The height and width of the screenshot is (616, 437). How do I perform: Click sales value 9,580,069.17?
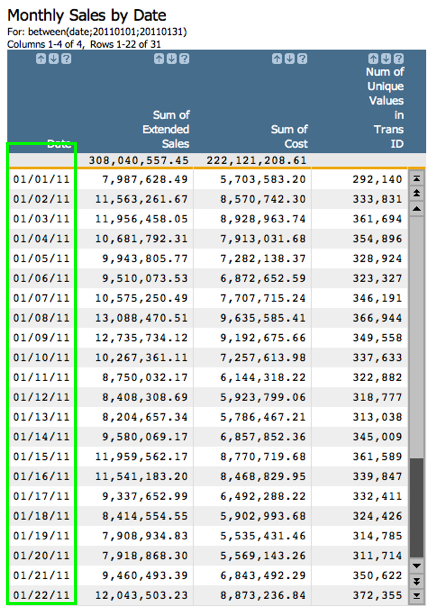(x=145, y=437)
